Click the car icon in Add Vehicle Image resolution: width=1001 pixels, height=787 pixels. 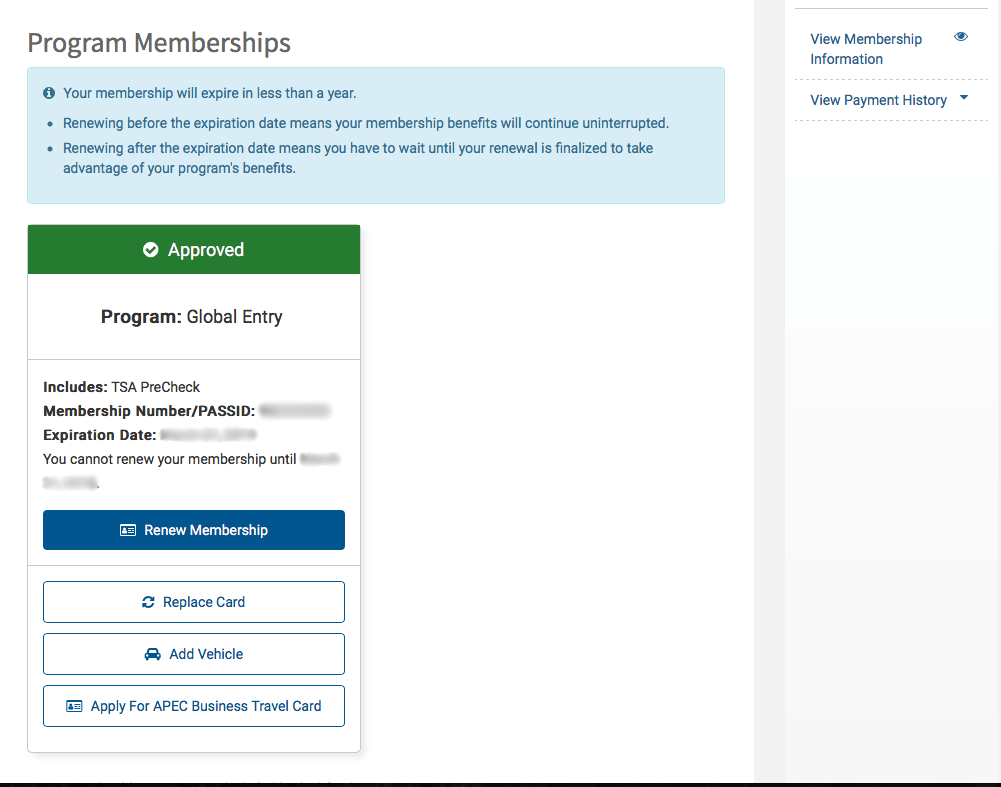pos(153,654)
